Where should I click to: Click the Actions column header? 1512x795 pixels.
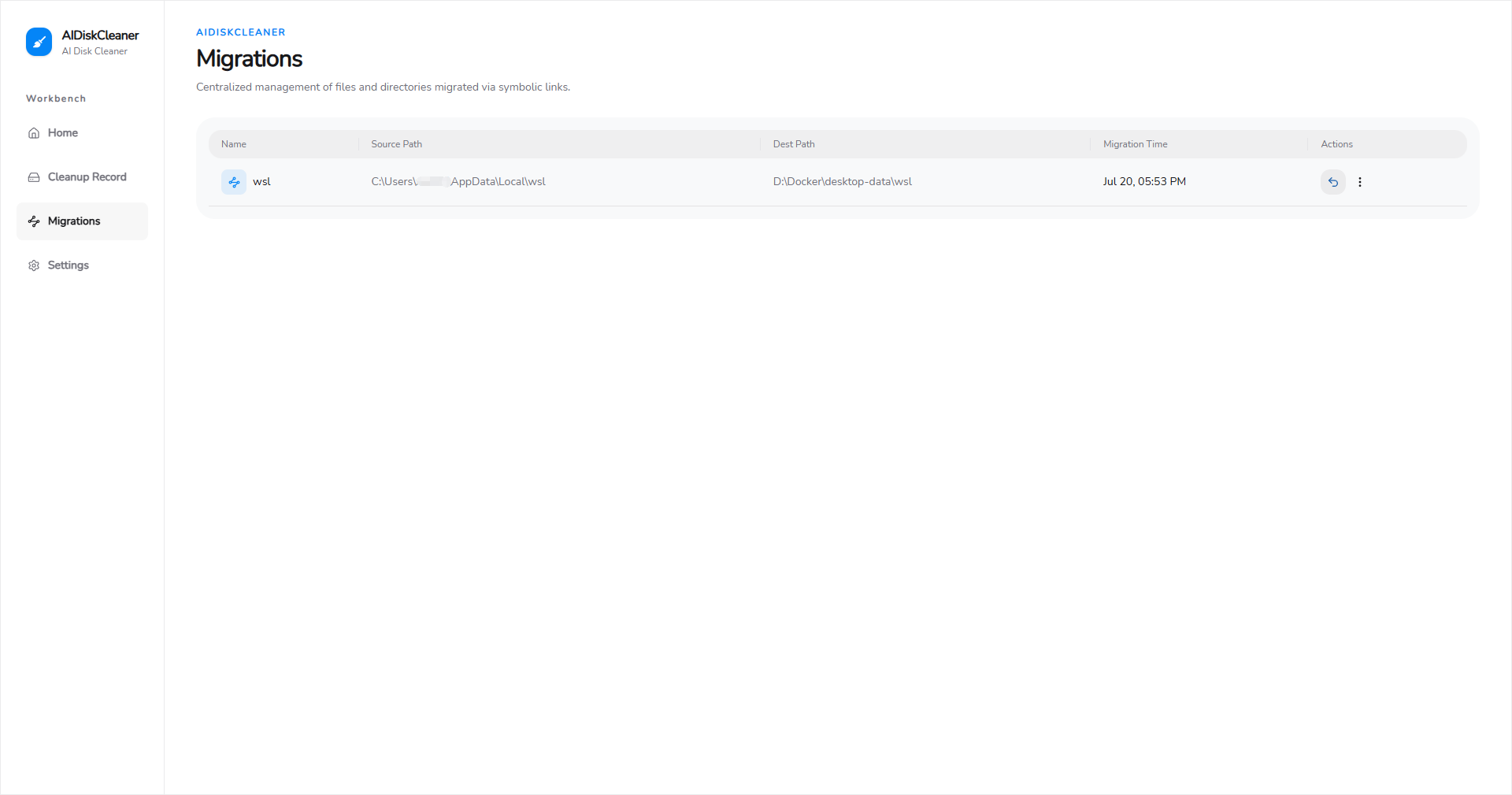pos(1337,144)
